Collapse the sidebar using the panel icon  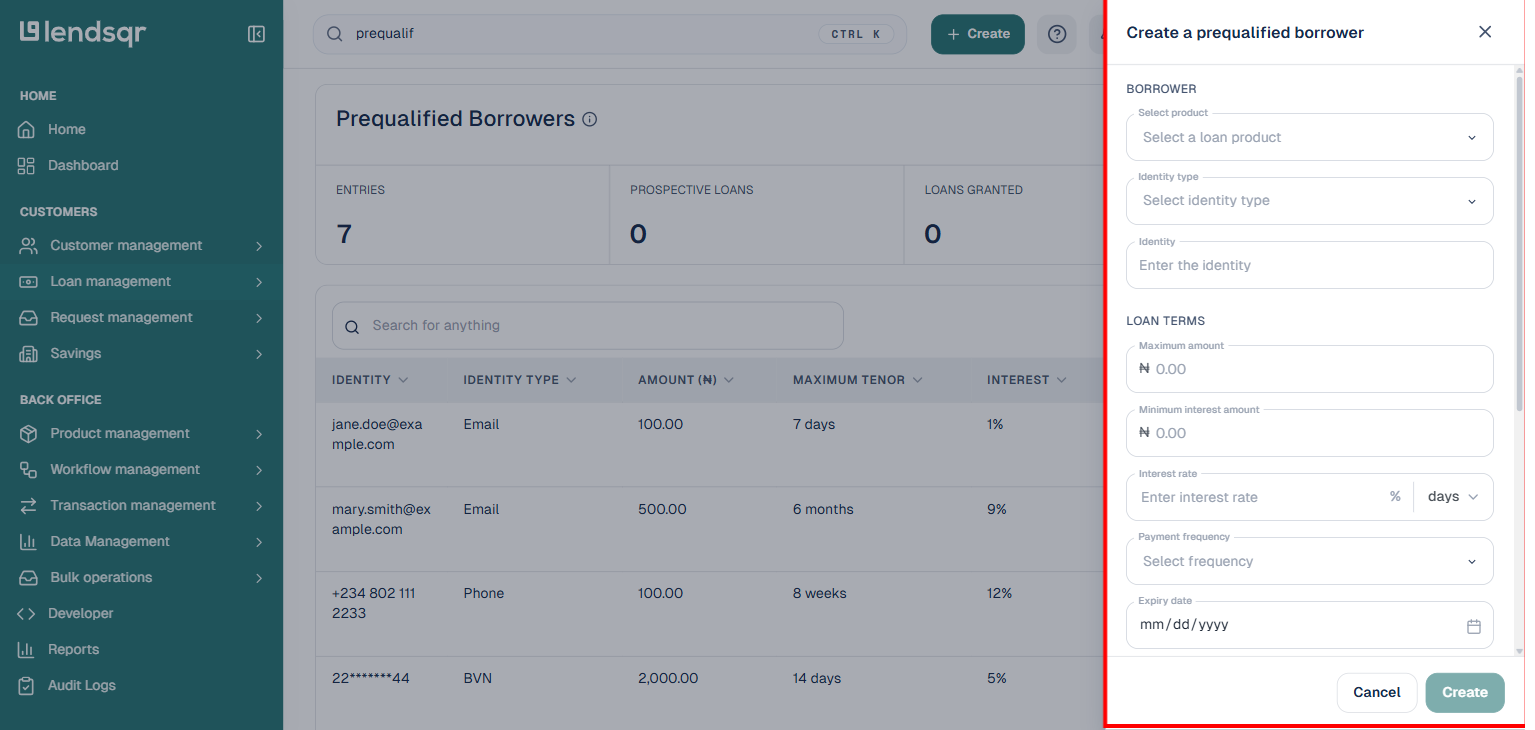(x=256, y=34)
